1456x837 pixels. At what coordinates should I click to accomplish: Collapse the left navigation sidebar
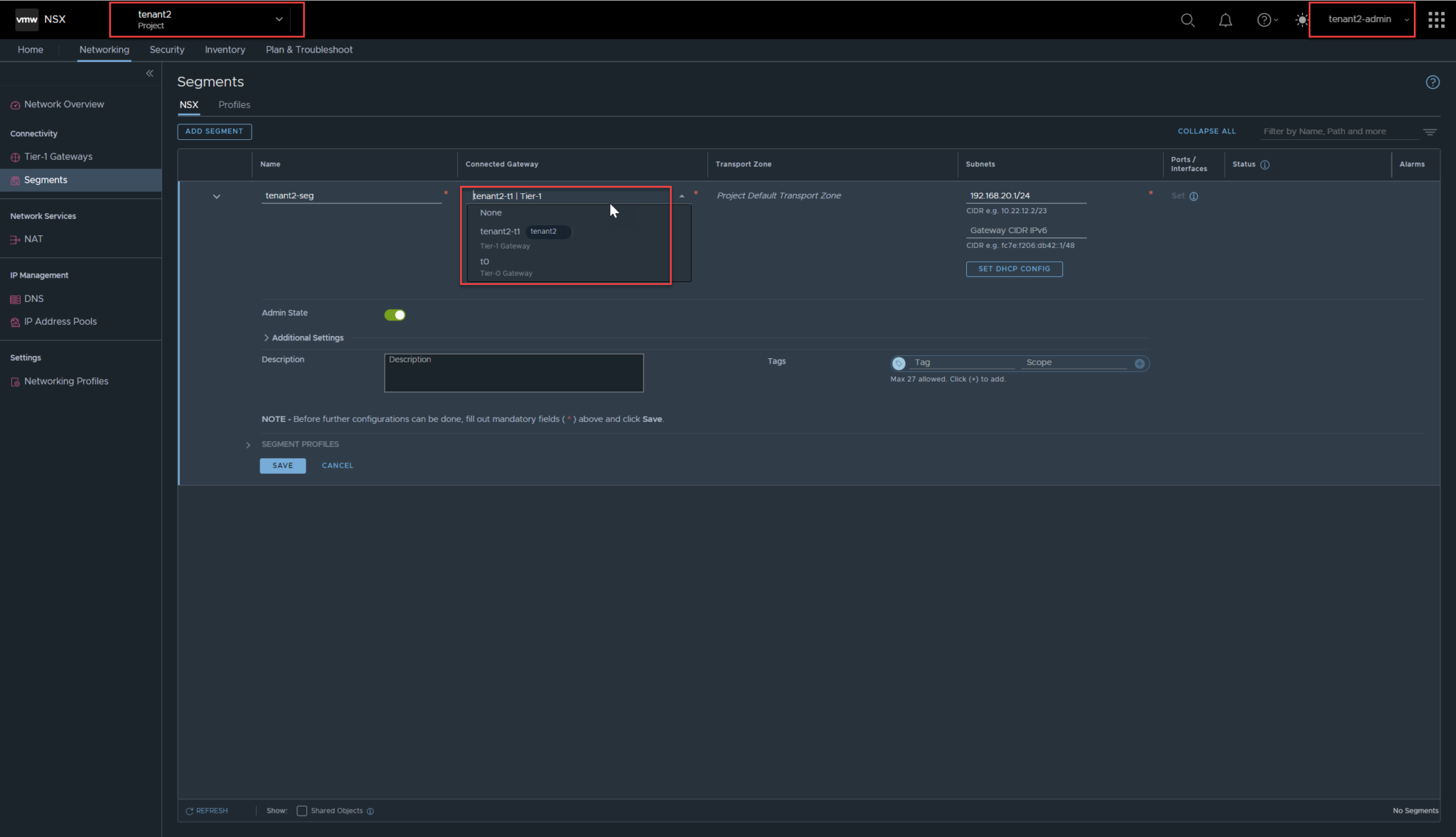click(149, 73)
